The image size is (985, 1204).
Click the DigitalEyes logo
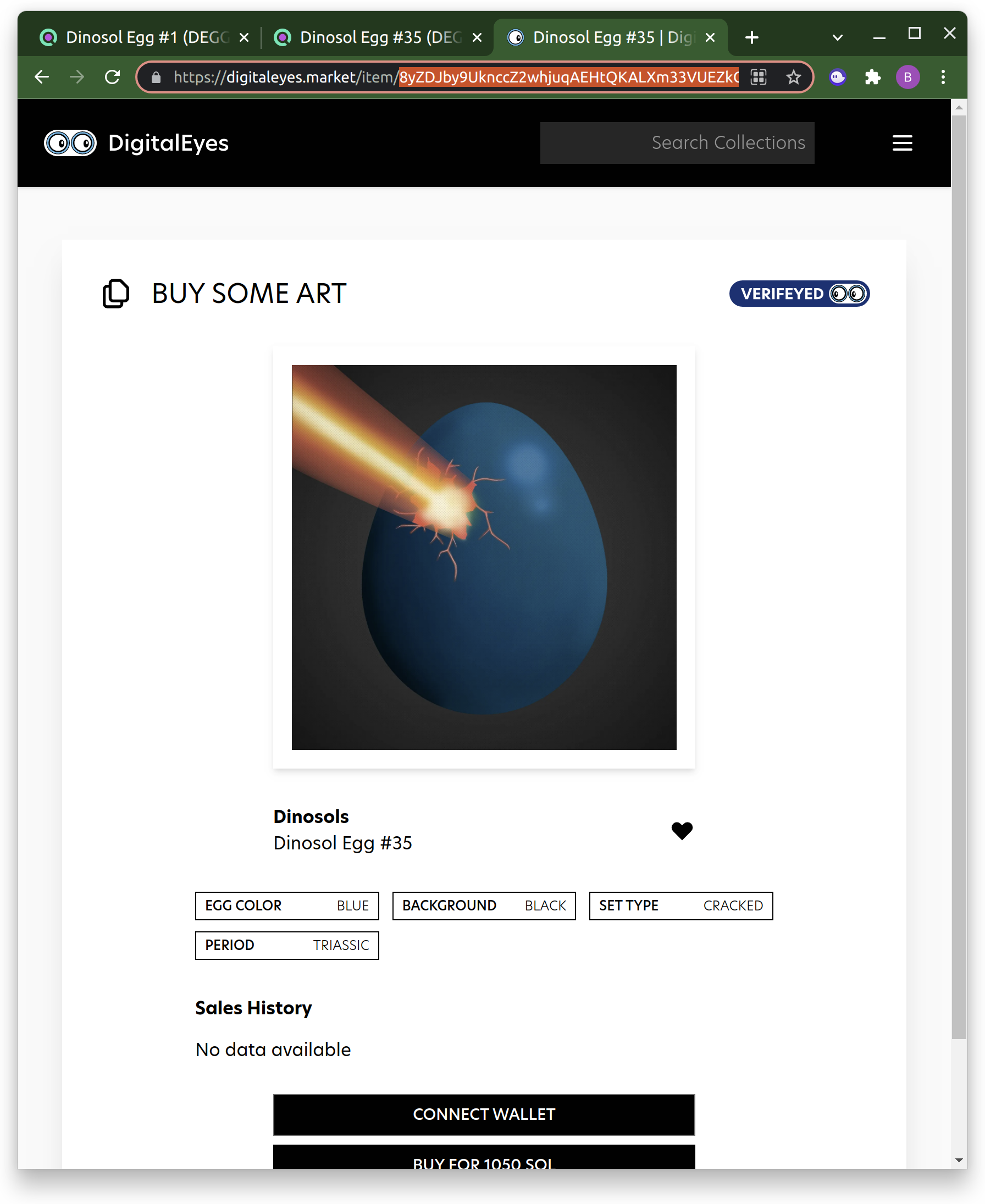click(136, 143)
